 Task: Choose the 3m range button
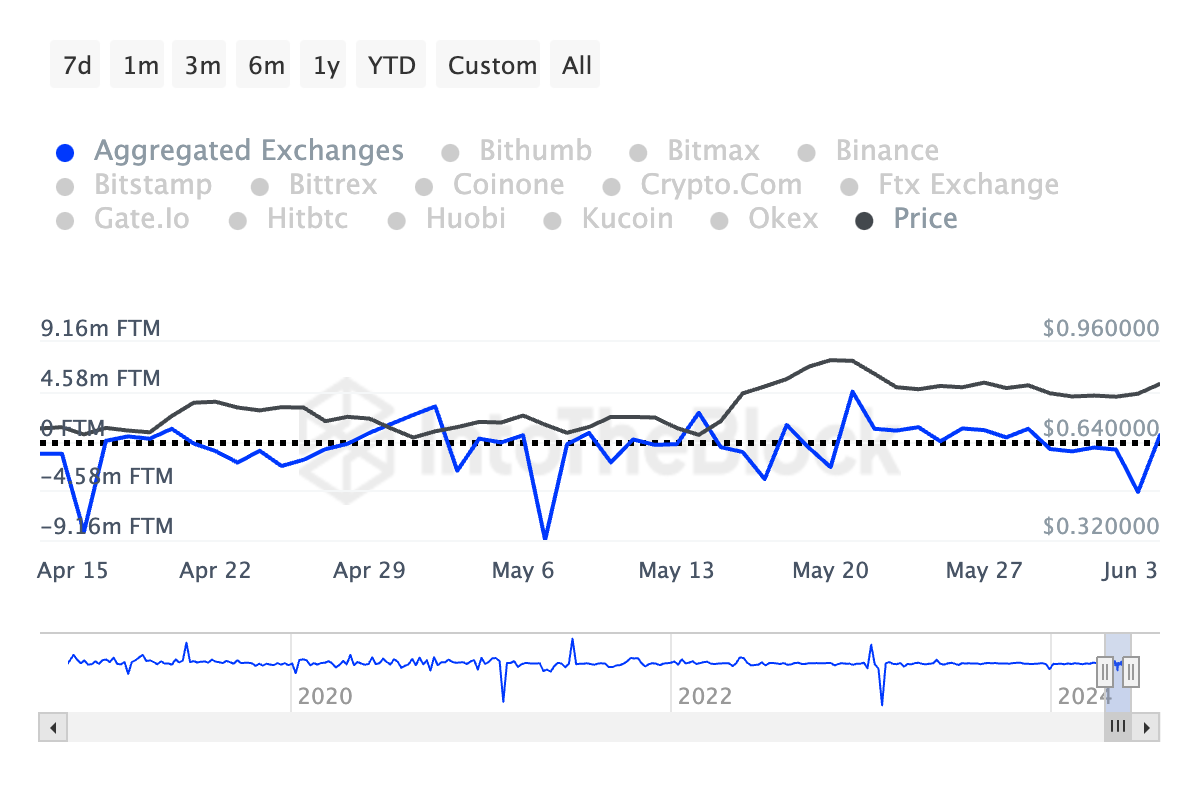tap(203, 66)
